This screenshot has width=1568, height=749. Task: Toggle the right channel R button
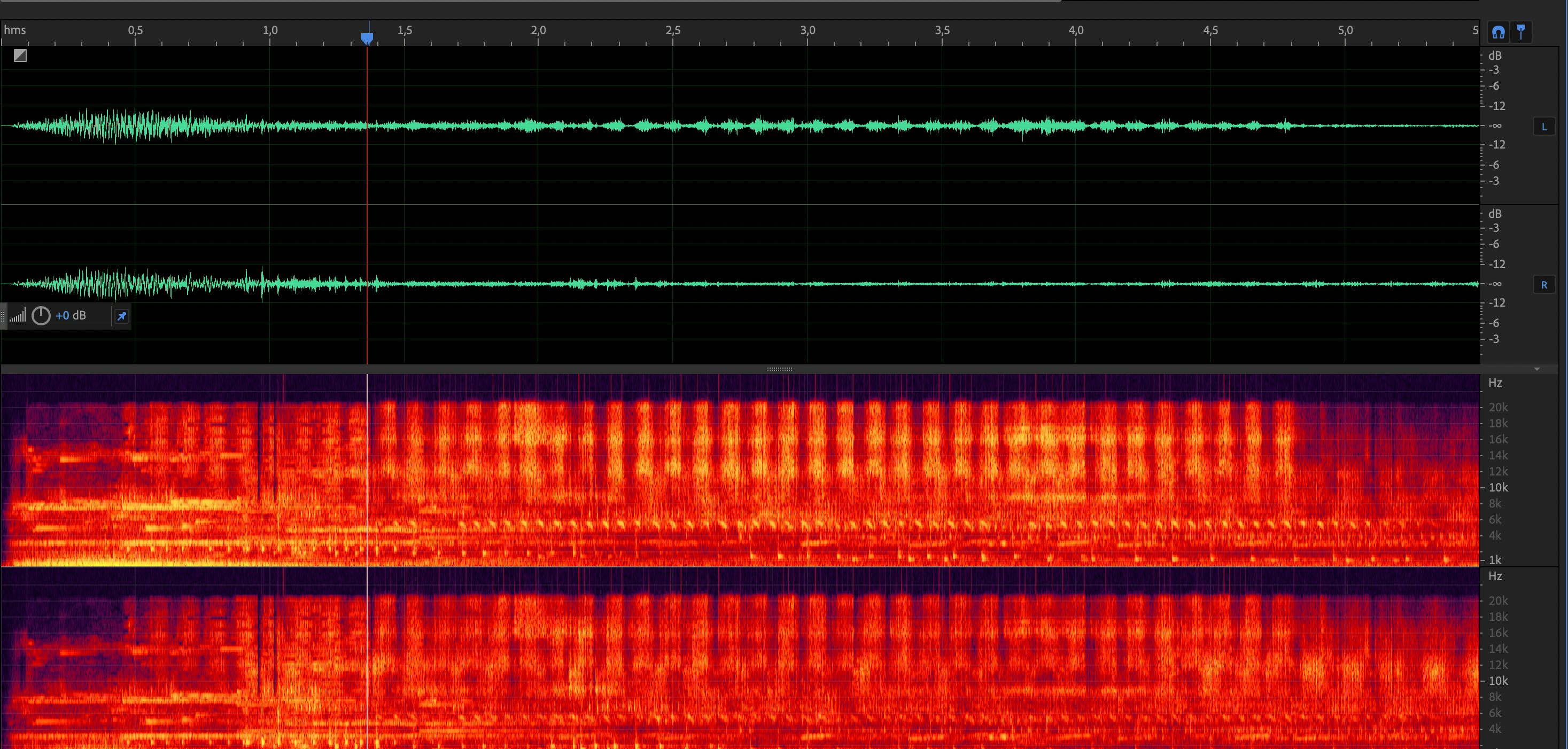[1543, 285]
